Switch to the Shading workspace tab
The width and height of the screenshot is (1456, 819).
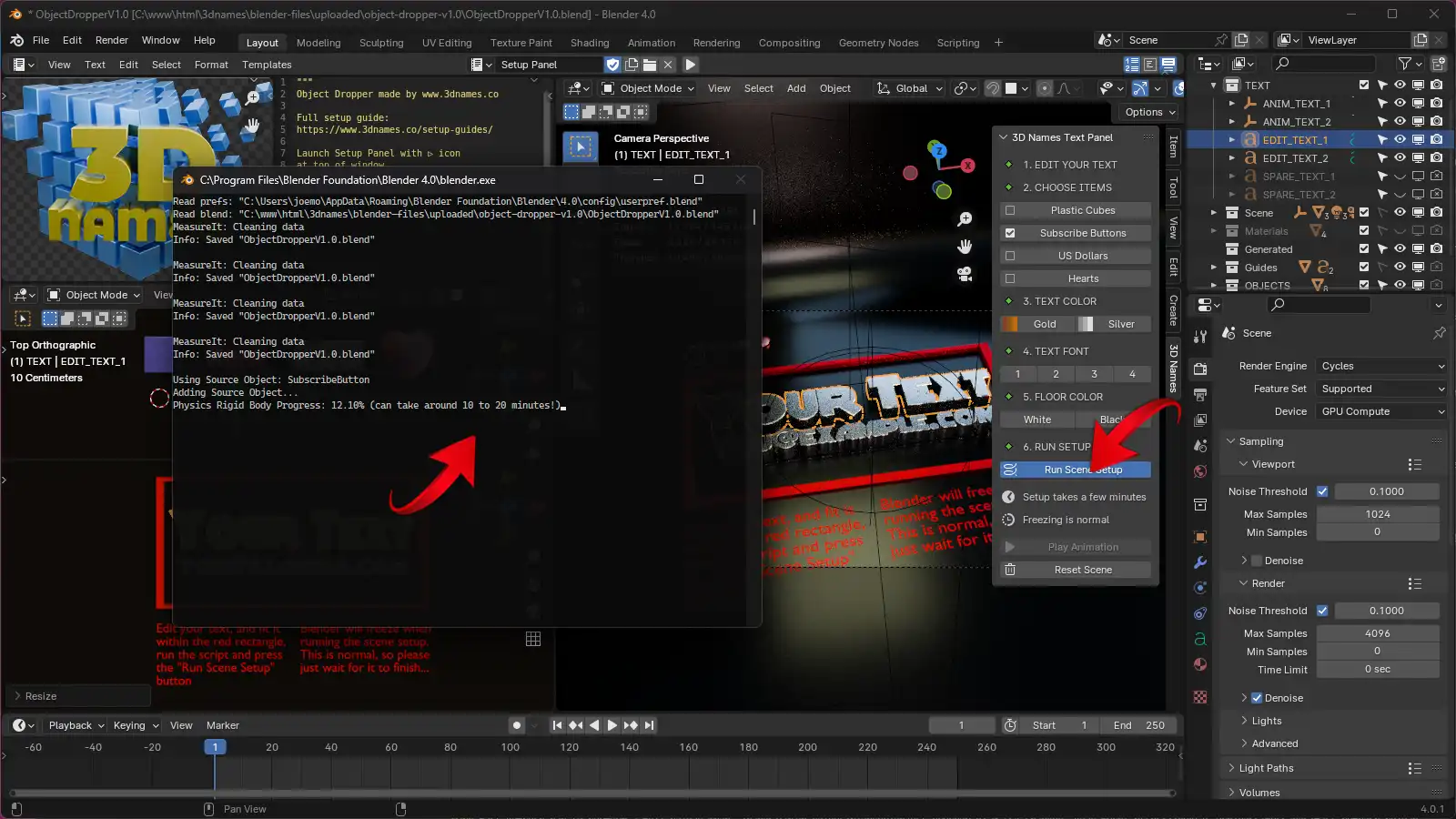[x=590, y=43]
